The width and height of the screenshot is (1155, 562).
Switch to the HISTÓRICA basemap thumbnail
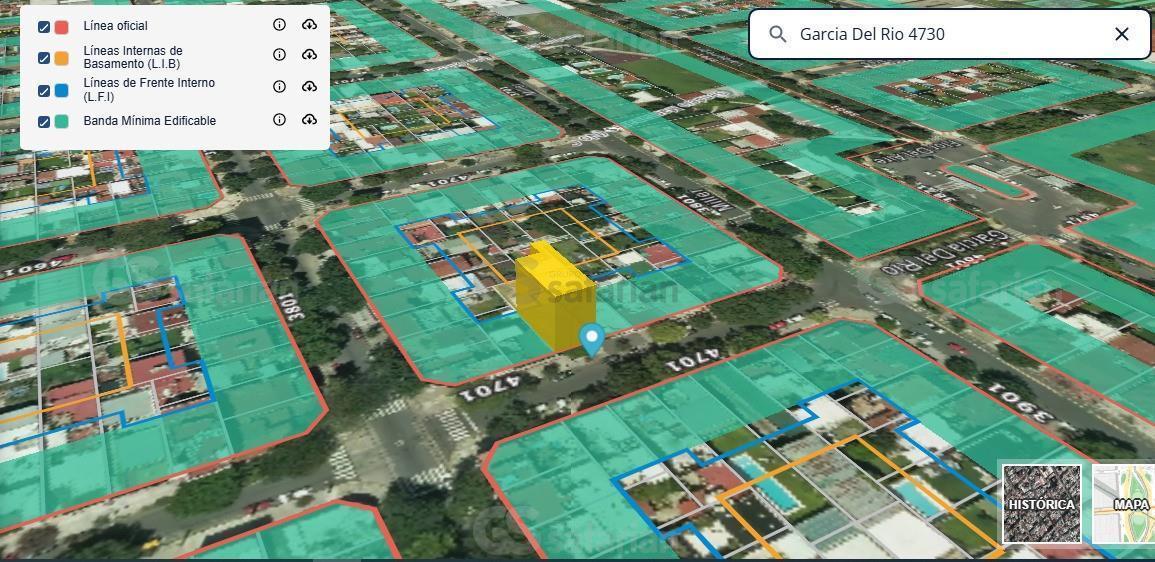[1042, 504]
